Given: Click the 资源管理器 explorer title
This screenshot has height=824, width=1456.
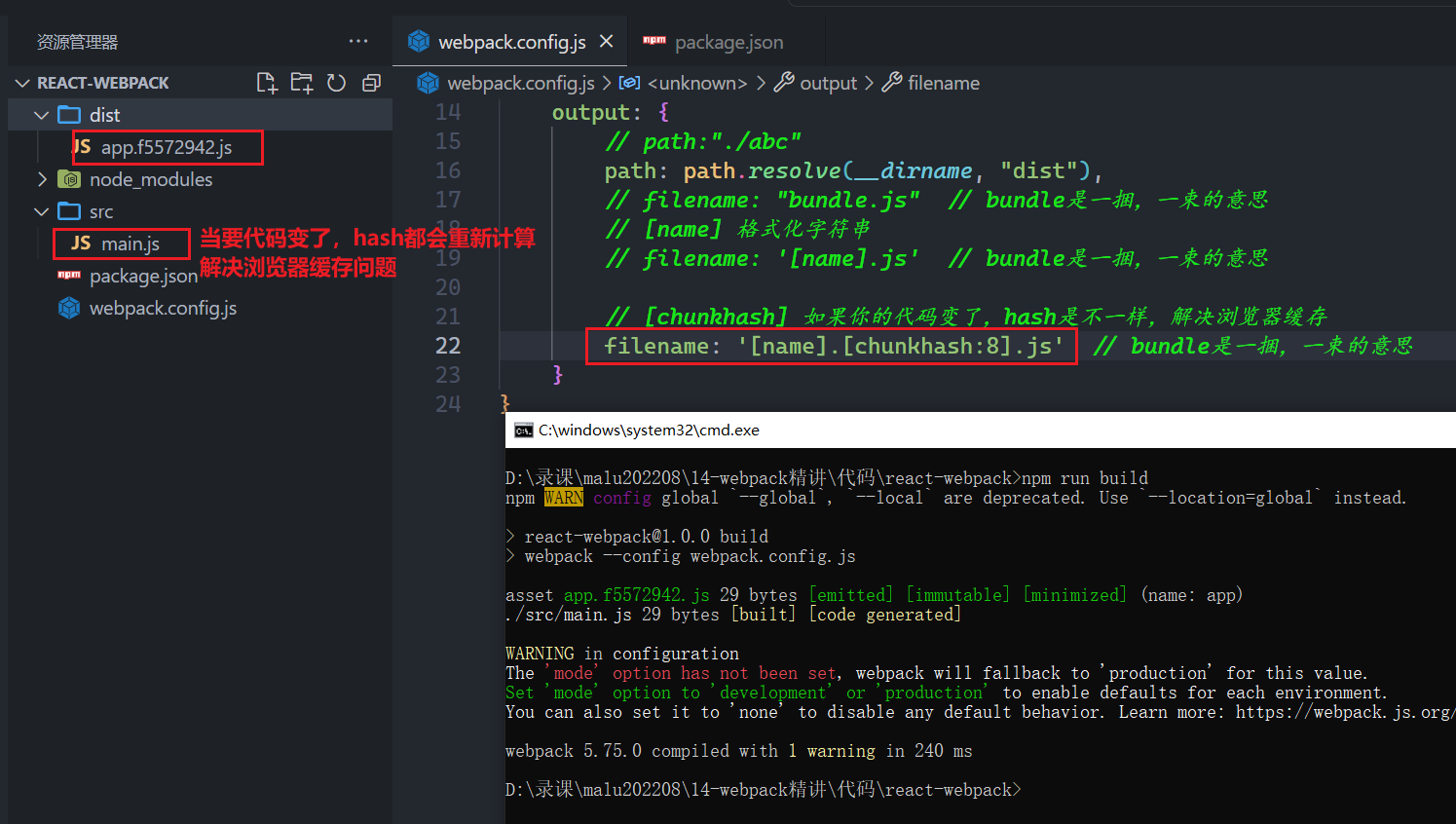Looking at the screenshot, I should click(x=77, y=42).
